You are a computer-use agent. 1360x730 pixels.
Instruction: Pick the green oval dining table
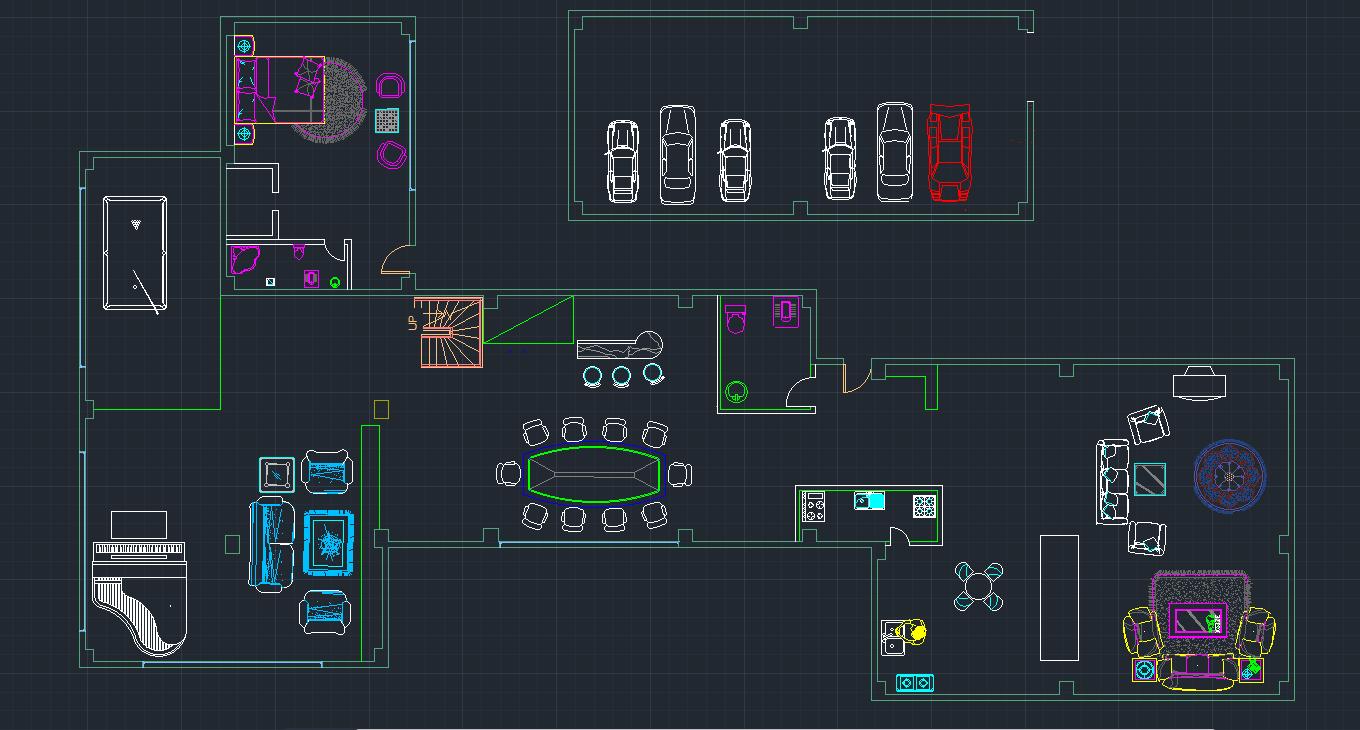(x=594, y=474)
